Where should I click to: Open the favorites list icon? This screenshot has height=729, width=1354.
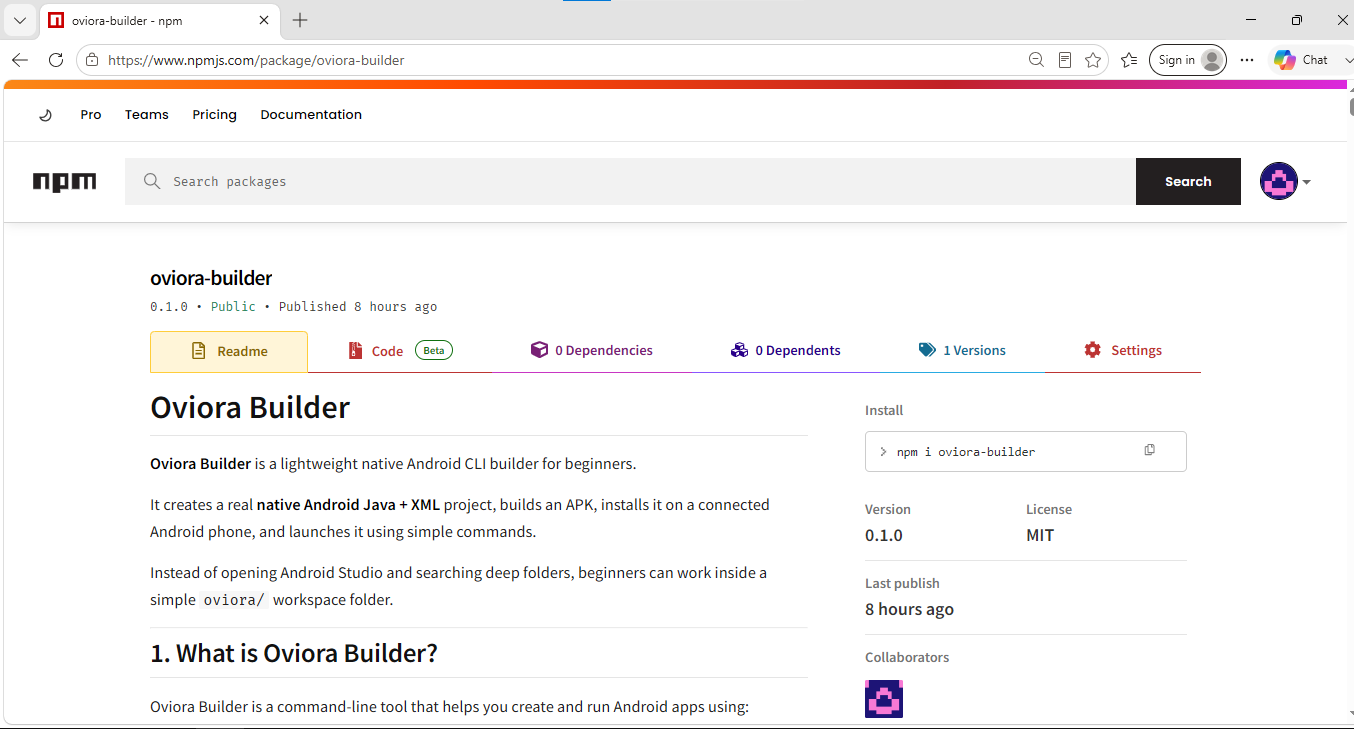1129,60
